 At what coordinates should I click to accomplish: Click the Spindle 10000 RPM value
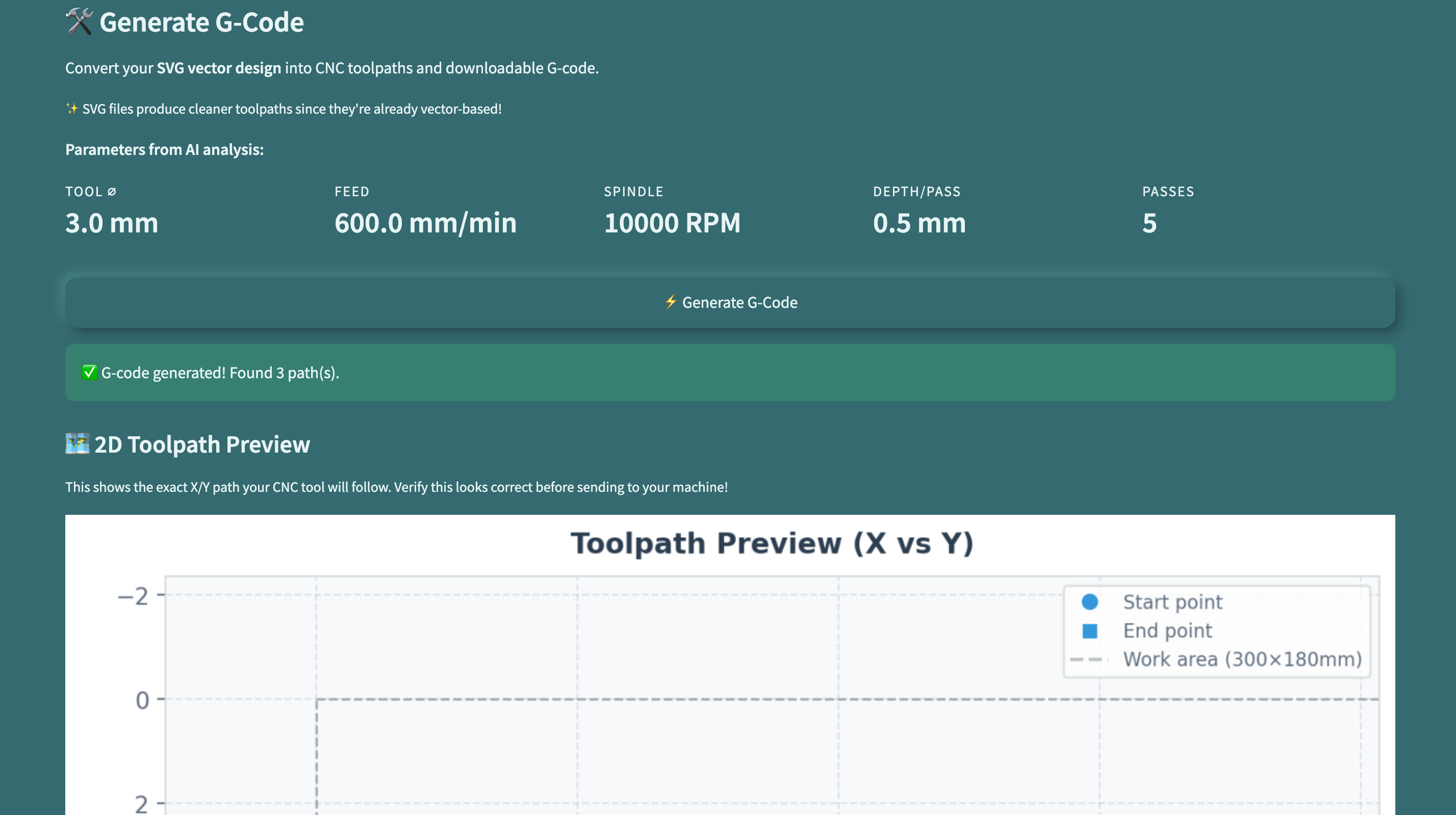click(x=672, y=223)
